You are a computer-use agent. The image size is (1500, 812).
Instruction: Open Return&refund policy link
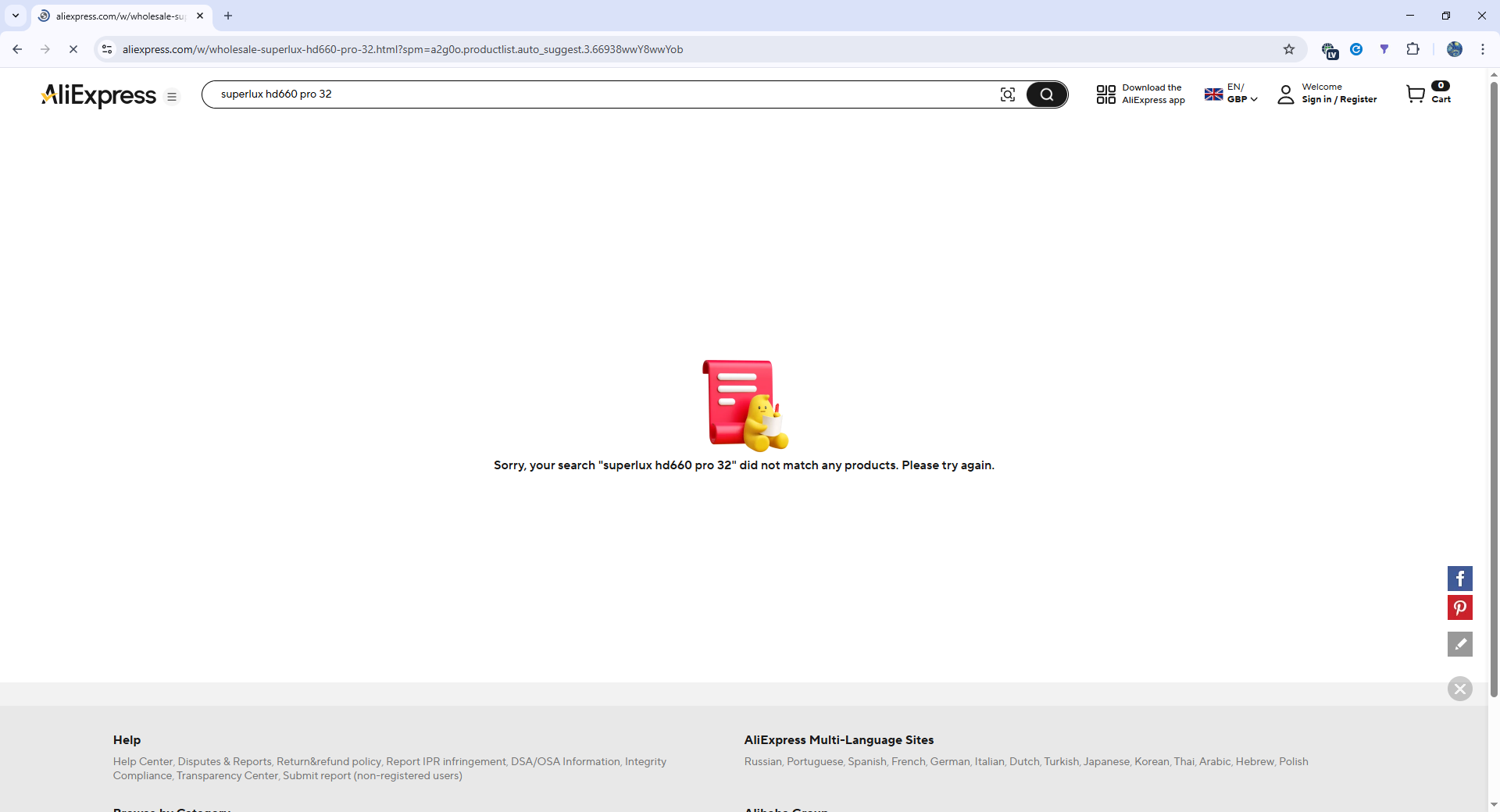(x=328, y=761)
